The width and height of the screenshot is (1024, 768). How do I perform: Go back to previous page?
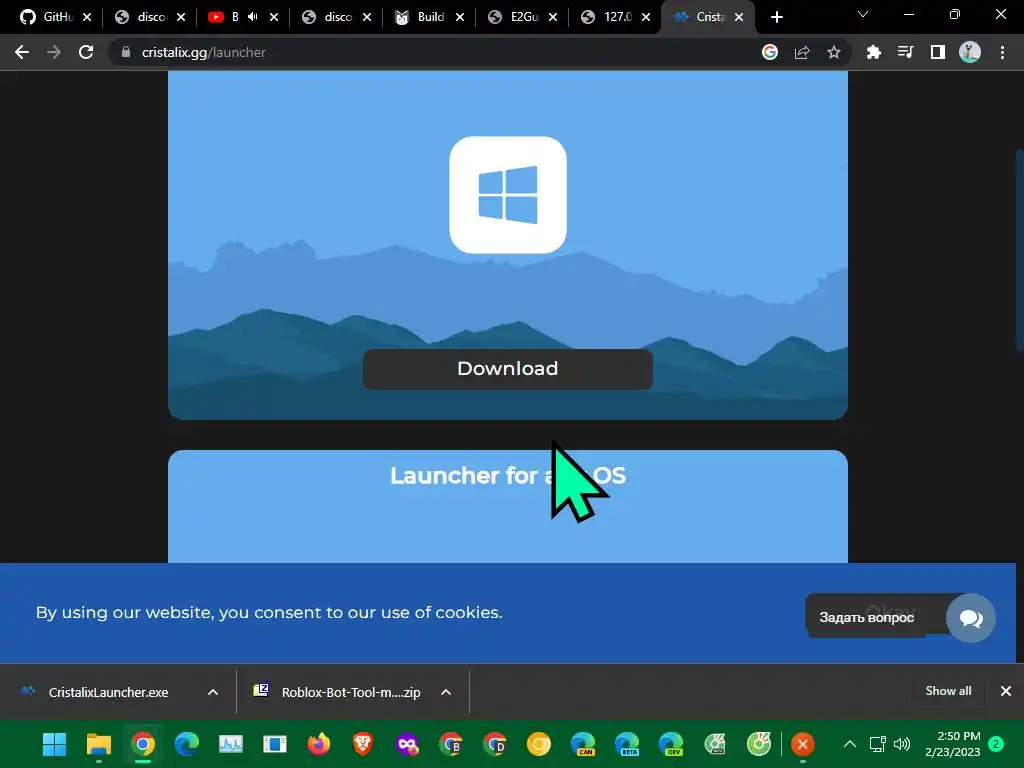pos(22,52)
